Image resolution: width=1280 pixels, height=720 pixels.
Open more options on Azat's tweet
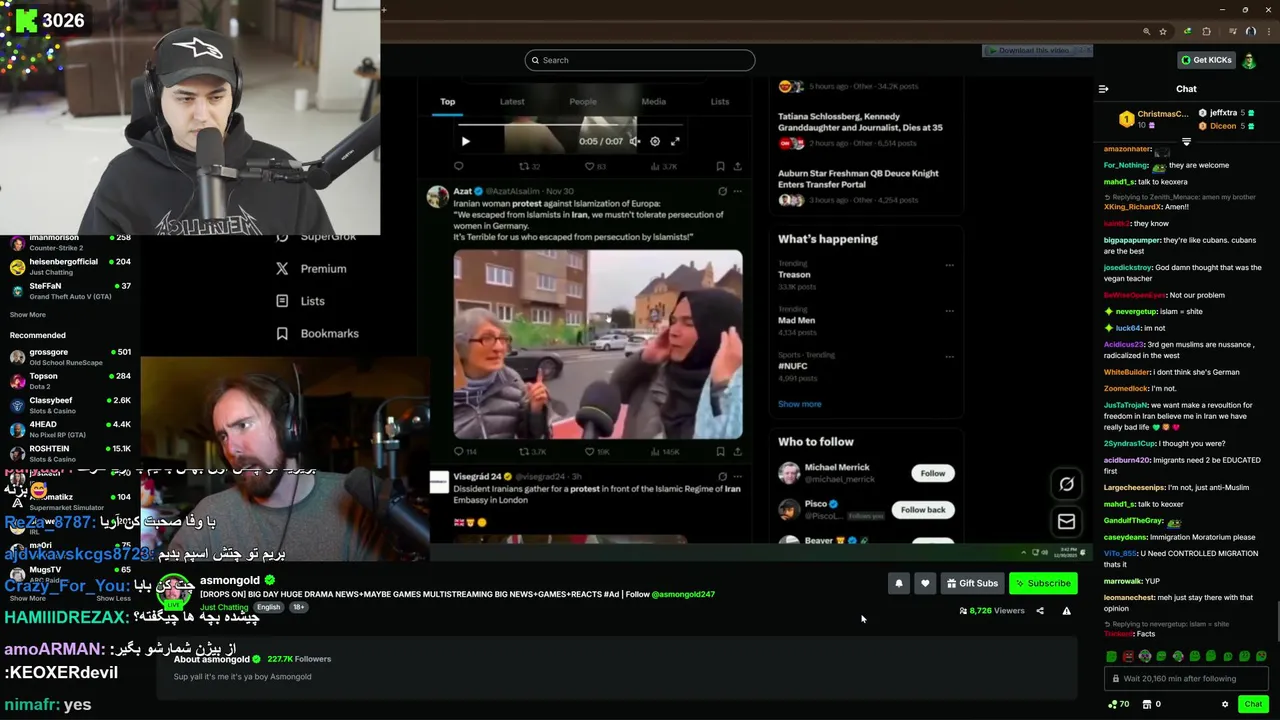(x=737, y=191)
